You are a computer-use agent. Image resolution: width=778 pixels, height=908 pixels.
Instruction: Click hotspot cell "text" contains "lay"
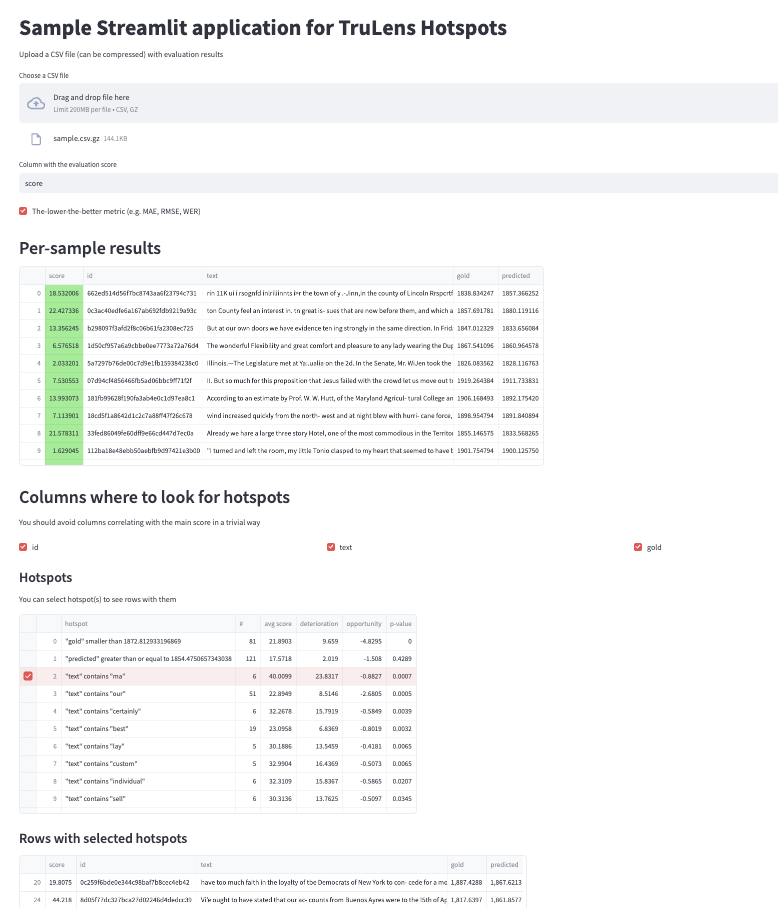(x=148, y=746)
